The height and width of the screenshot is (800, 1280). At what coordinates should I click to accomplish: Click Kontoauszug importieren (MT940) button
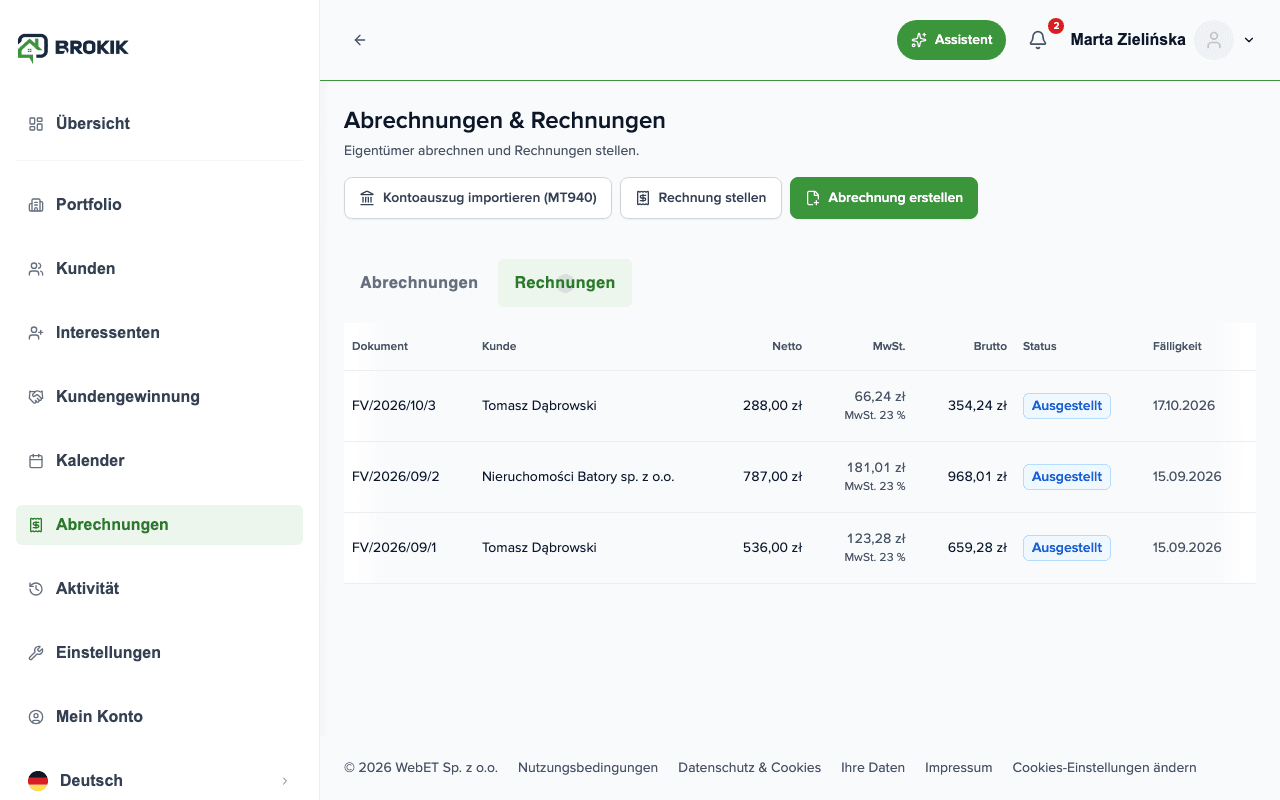point(478,198)
